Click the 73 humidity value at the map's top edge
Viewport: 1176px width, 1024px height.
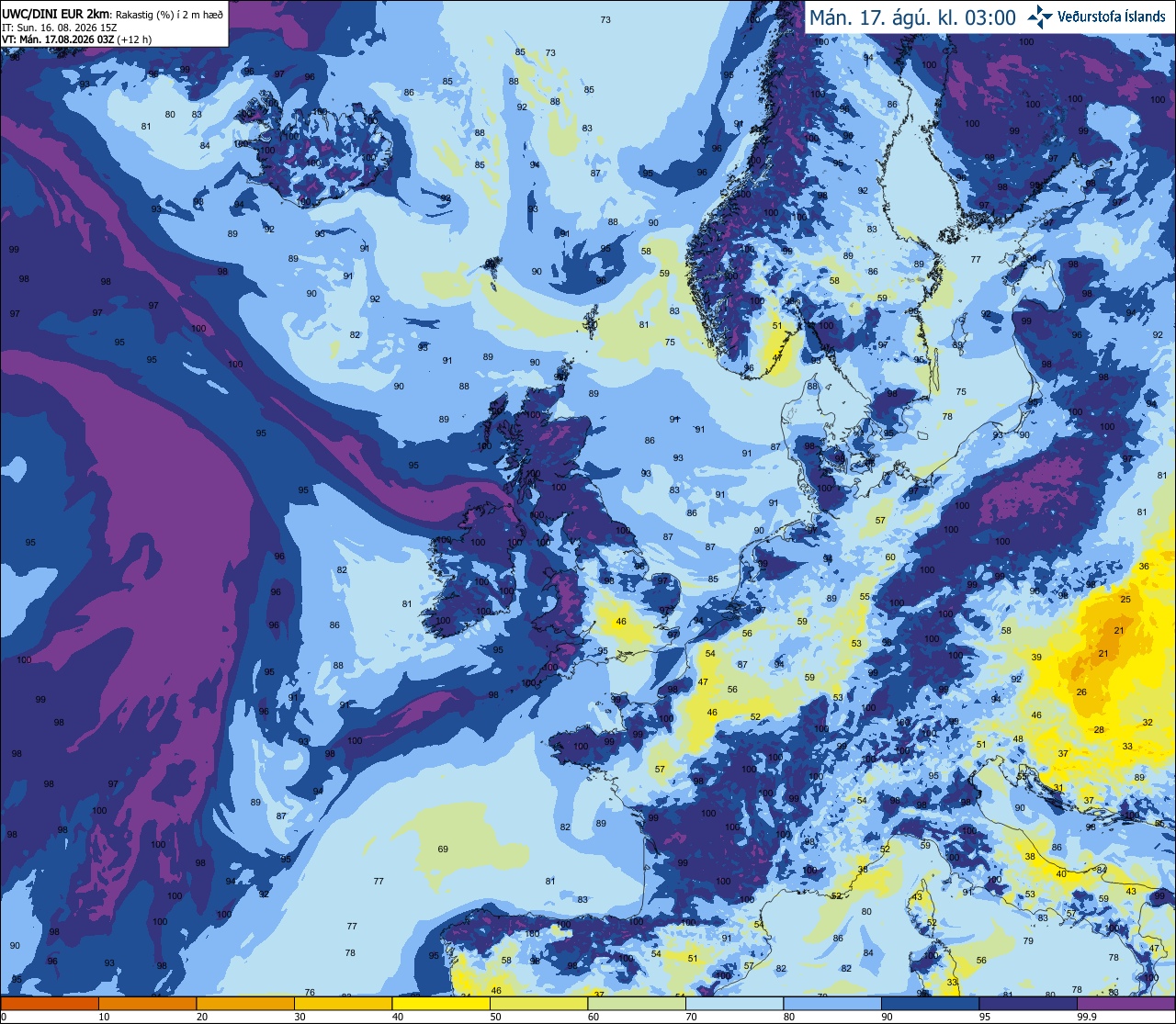click(605, 19)
